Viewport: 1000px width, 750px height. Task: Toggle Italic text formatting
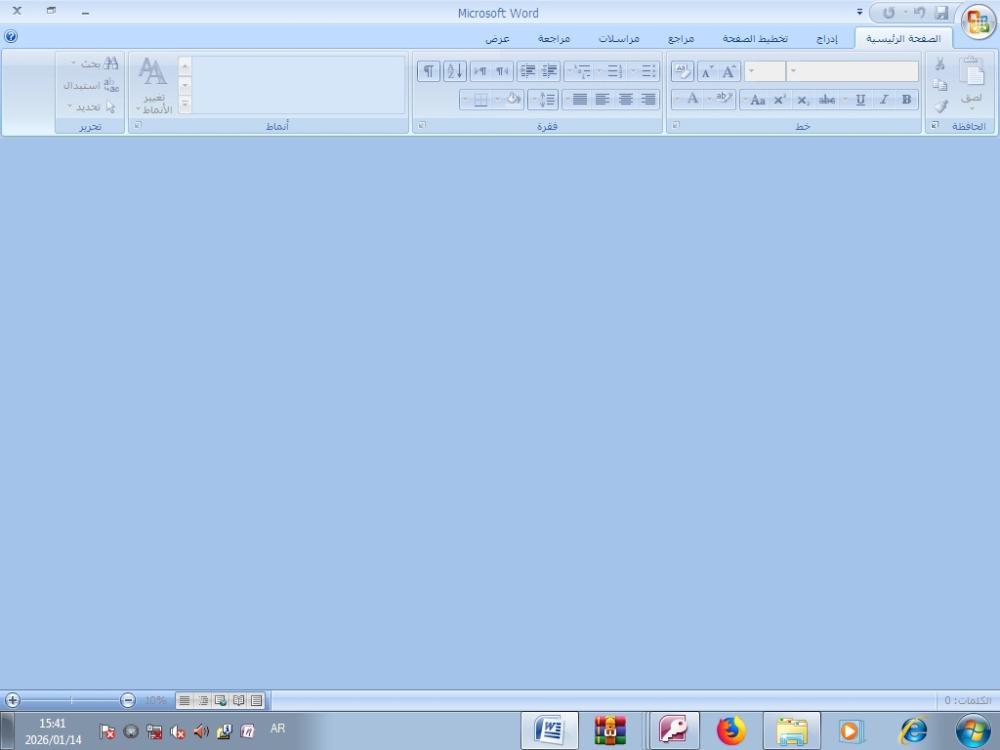[x=884, y=99]
